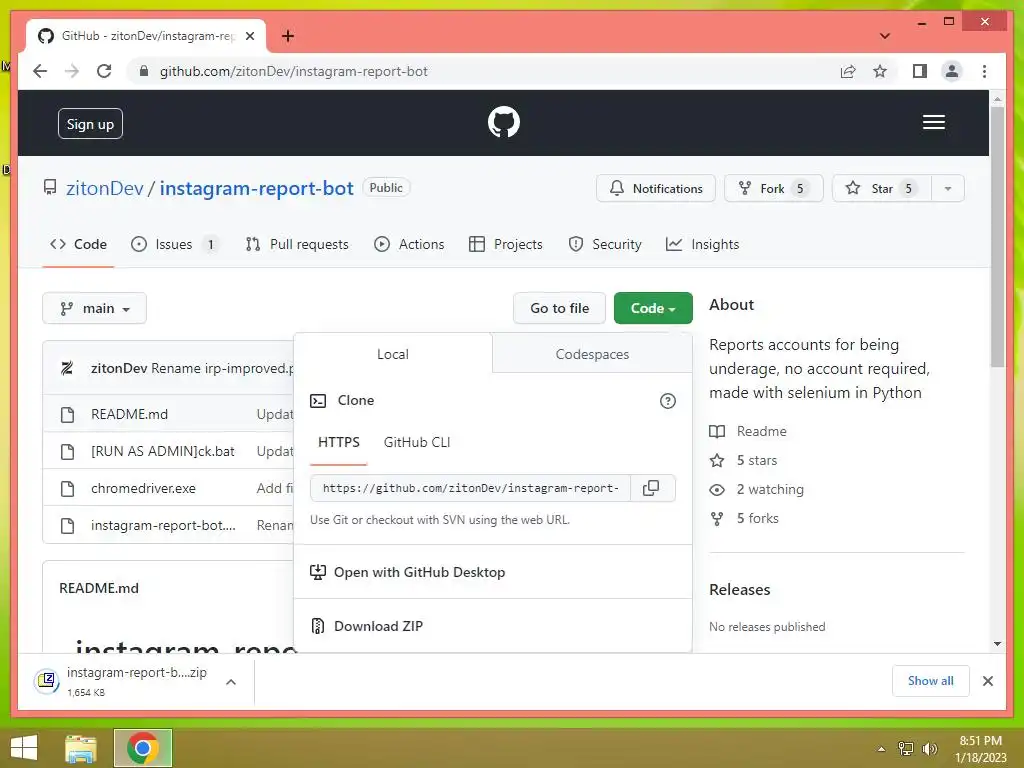This screenshot has height=768, width=1024.
Task: Select the GitHub CLI clone tab
Action: coord(417,443)
